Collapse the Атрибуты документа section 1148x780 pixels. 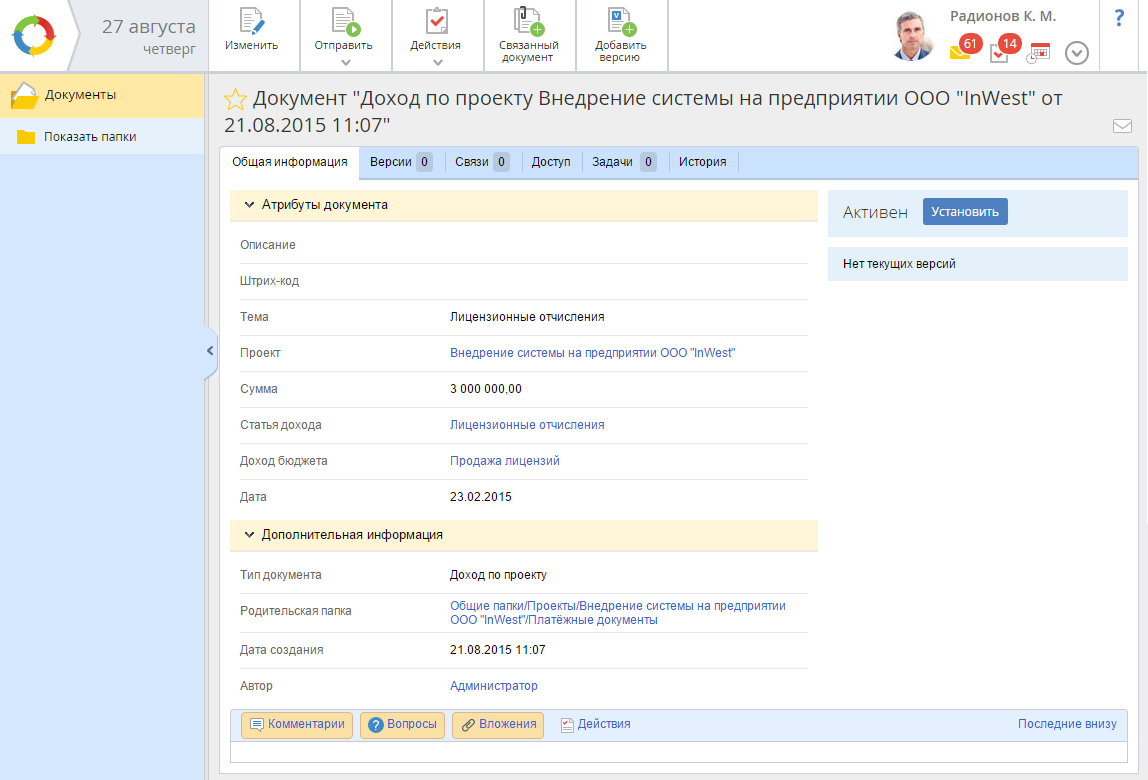(x=249, y=205)
